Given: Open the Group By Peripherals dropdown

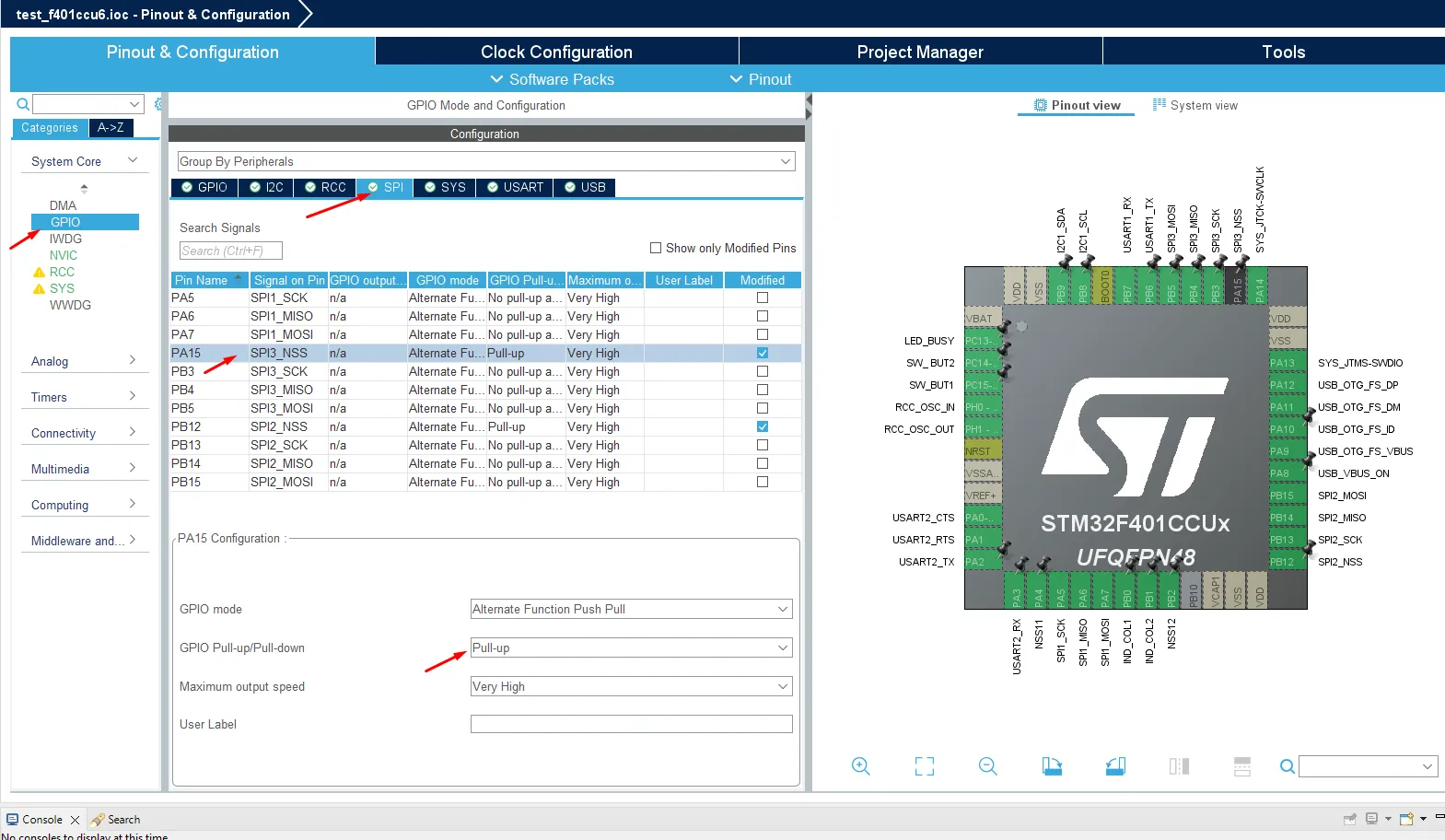Looking at the screenshot, I should click(x=486, y=161).
